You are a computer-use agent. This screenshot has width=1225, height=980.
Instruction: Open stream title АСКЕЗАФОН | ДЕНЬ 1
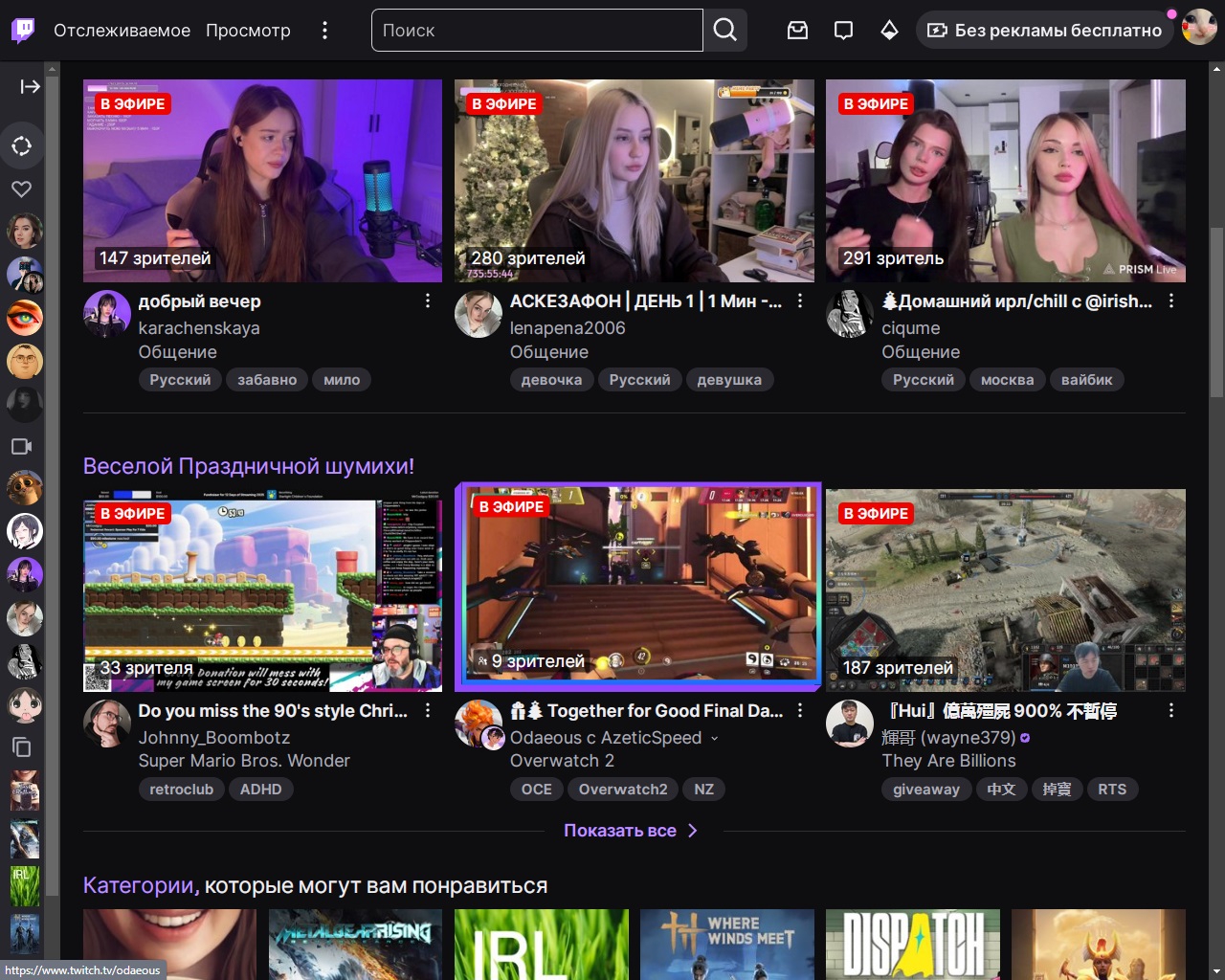pyautogui.click(x=646, y=301)
